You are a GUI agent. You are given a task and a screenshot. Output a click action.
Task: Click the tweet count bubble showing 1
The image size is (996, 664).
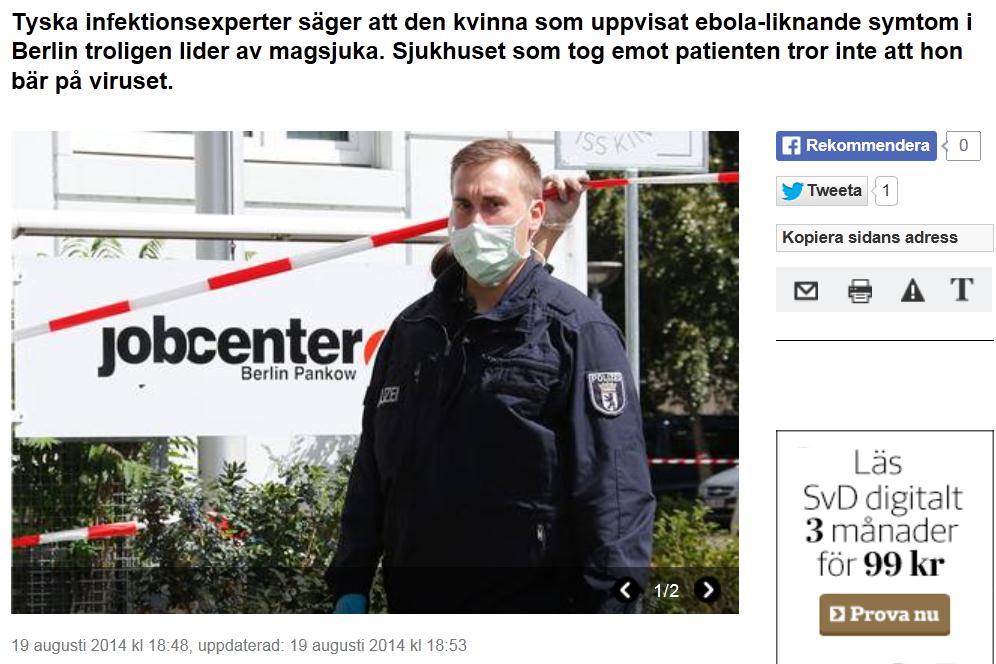click(885, 191)
